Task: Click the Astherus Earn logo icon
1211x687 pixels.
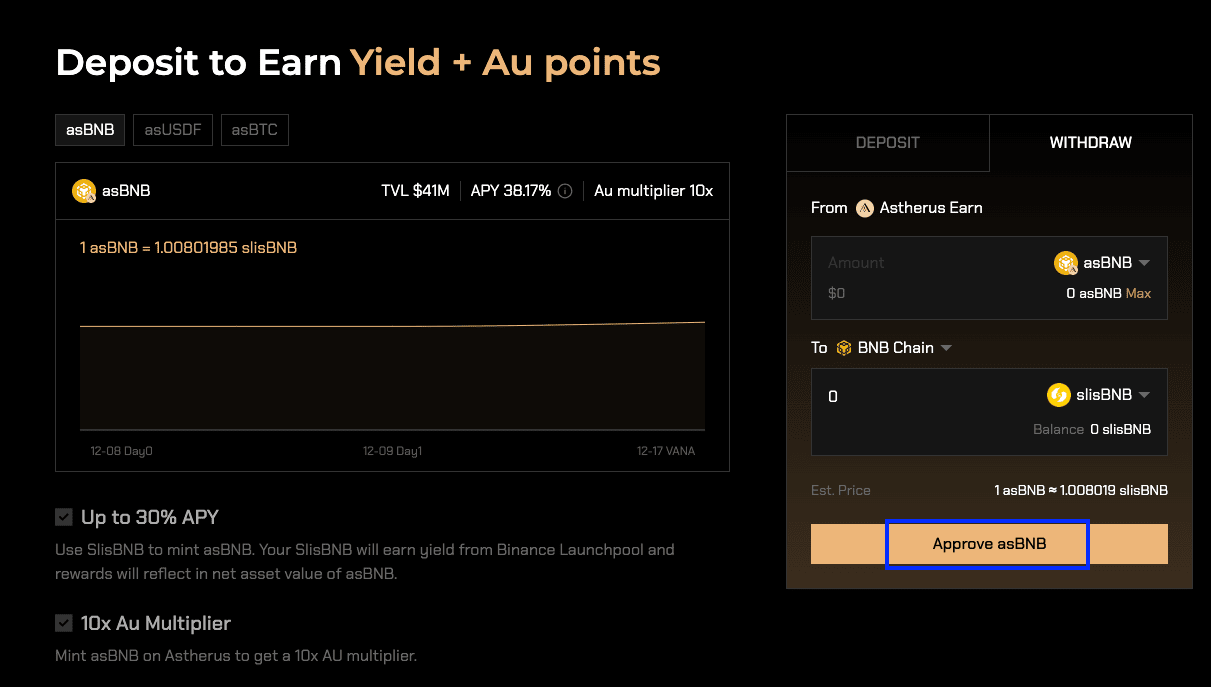Action: pyautogui.click(x=865, y=208)
